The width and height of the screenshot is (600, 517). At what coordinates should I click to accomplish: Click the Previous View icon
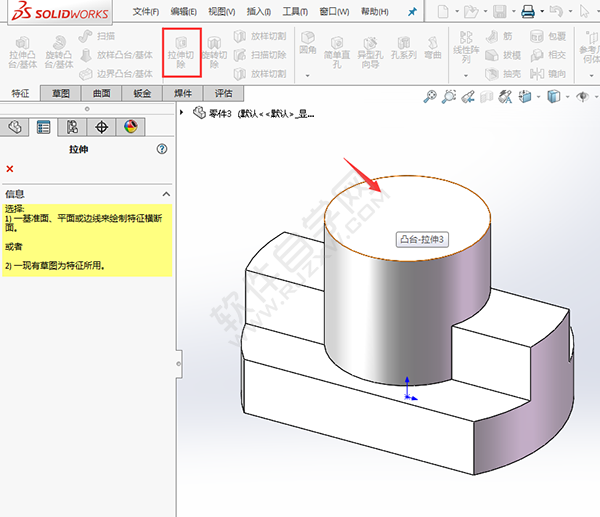[468, 97]
